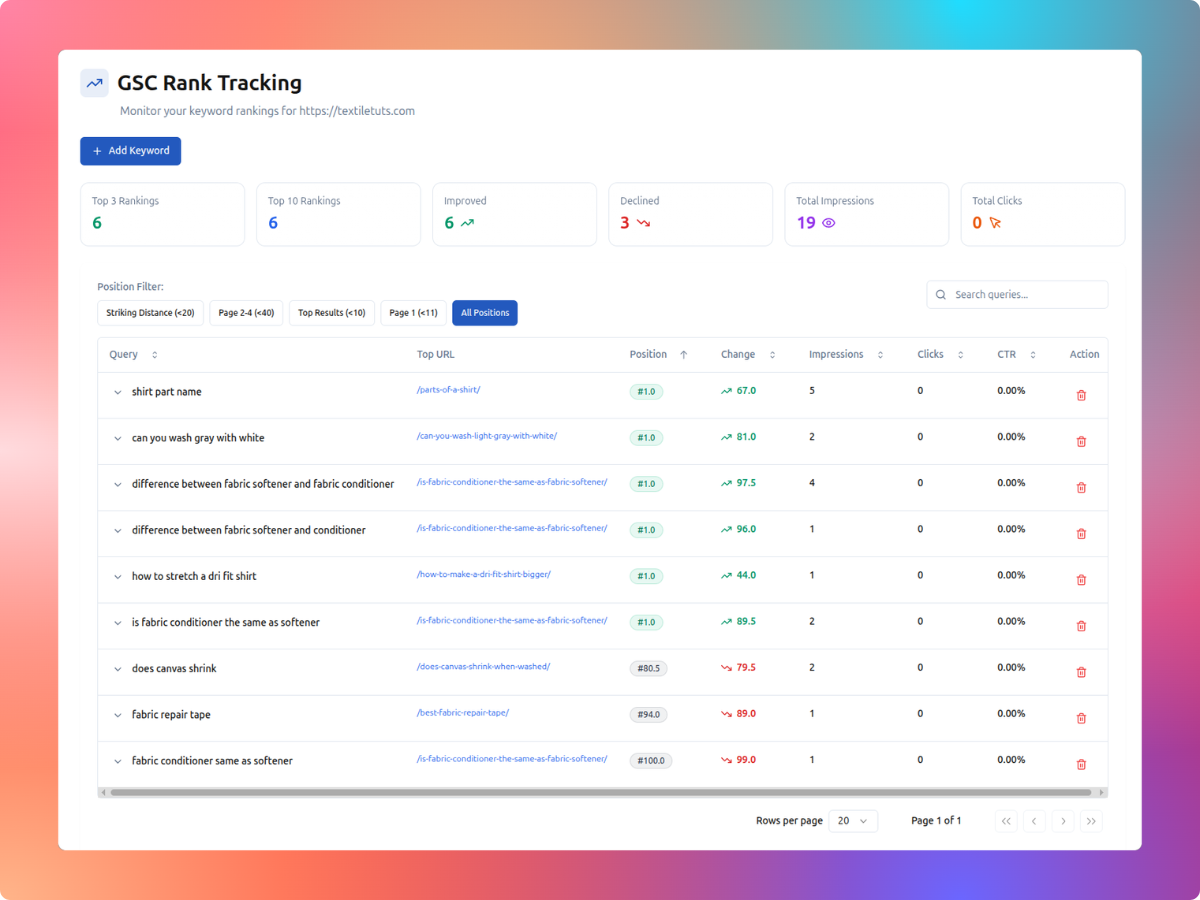The image size is (1200, 900).
Task: Delete 'difference between fabric softener and fabric conditioner' row
Action: click(x=1081, y=487)
